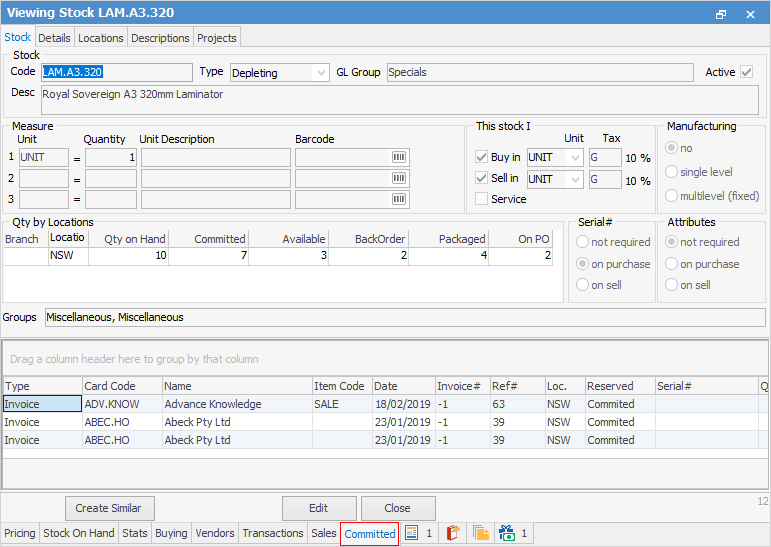Click the barcode icon in measure row 1
This screenshot has height=547, width=771.
398,158
